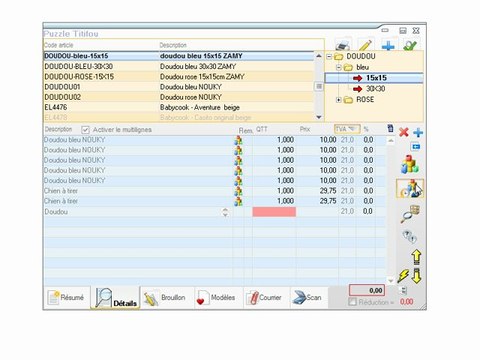Expand the ROSE folder
The height and width of the screenshot is (360, 480).
pyautogui.click(x=339, y=100)
